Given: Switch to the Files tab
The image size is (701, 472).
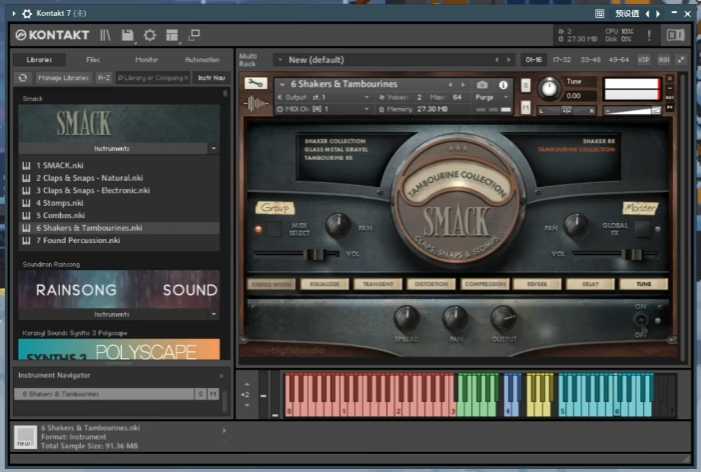Looking at the screenshot, I should 93,60.
